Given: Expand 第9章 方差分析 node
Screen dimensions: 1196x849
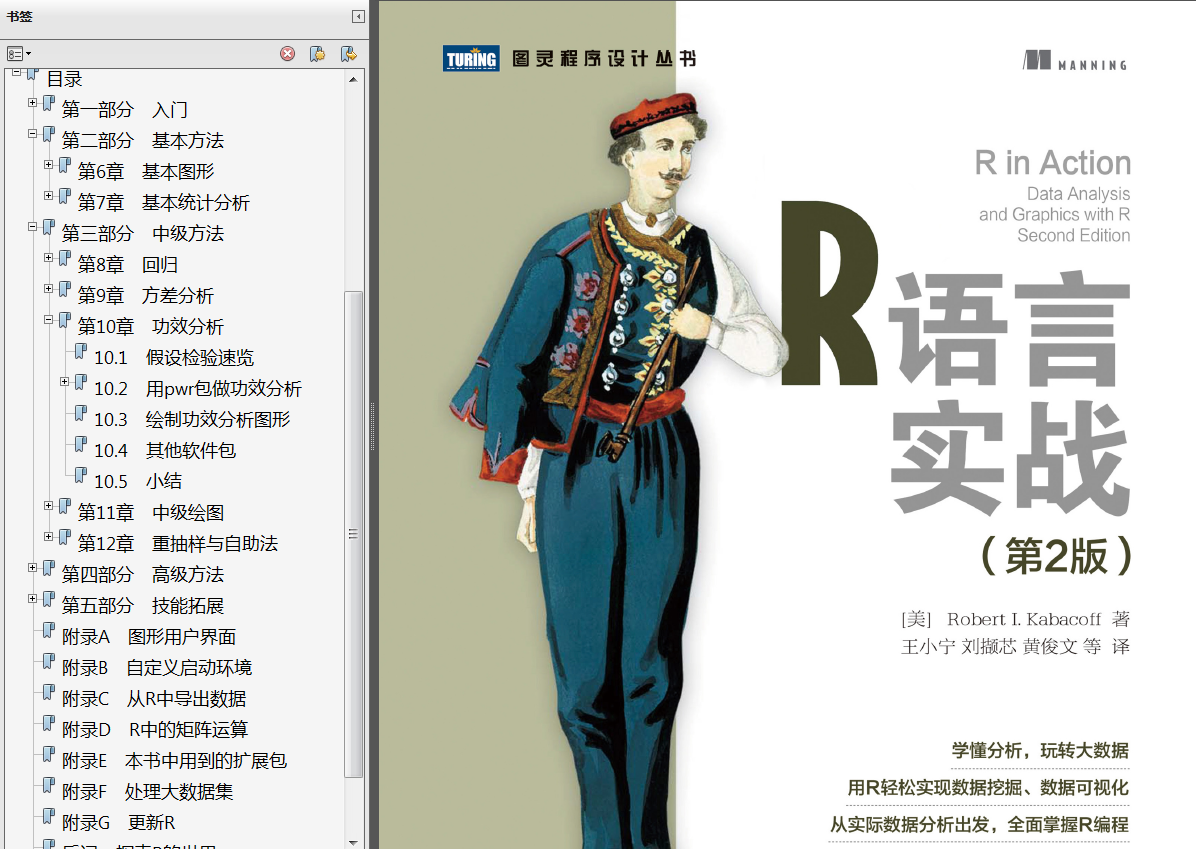Looking at the screenshot, I should [48, 288].
